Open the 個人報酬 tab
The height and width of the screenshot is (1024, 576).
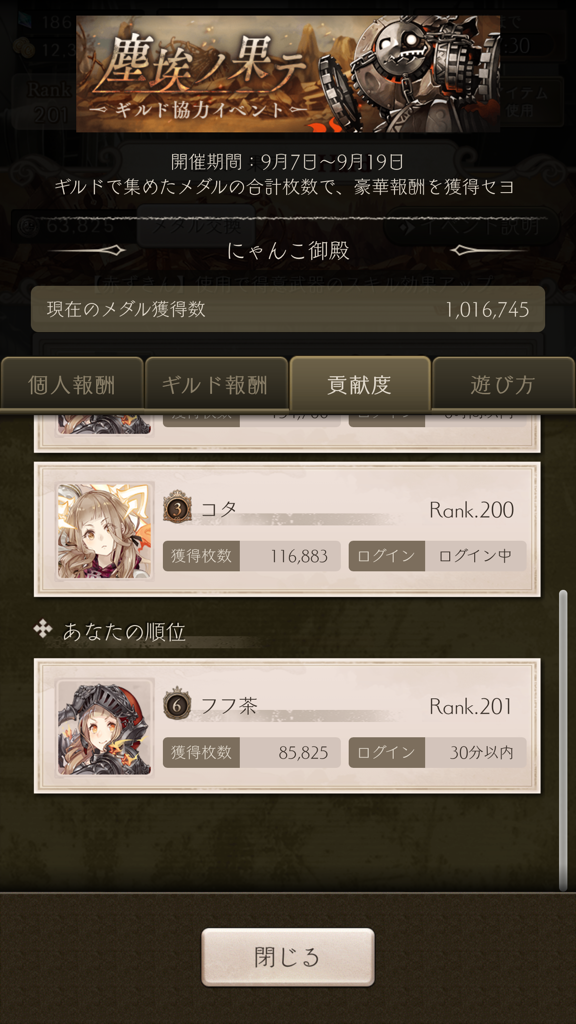[x=72, y=385]
